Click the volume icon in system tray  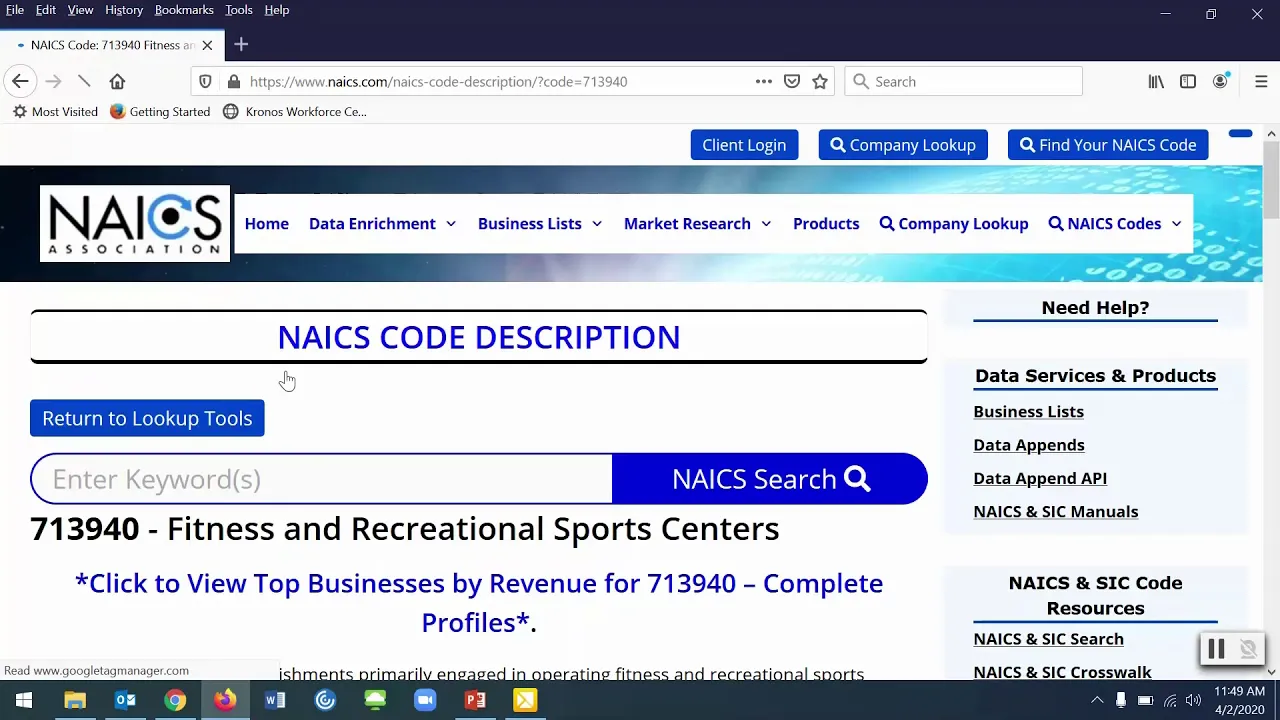click(1193, 700)
